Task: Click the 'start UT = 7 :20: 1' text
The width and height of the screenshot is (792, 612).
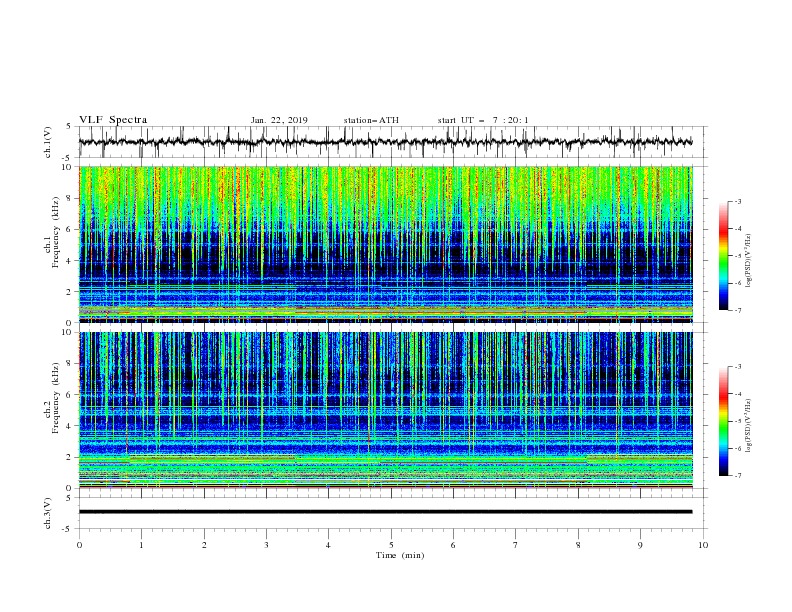Action: click(483, 120)
